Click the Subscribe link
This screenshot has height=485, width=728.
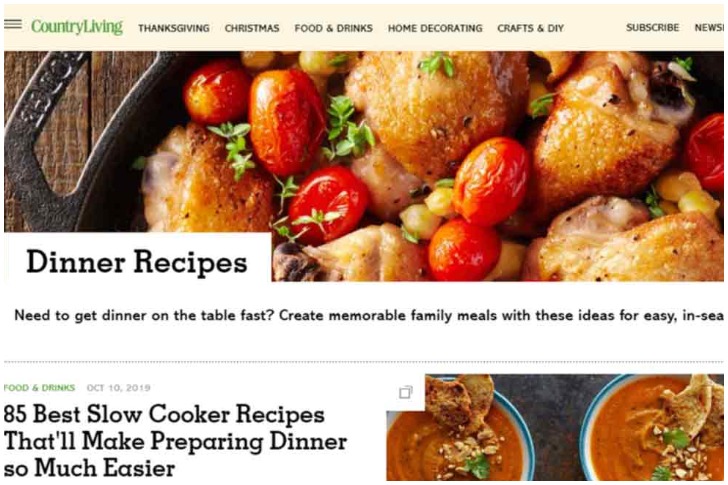[x=652, y=28]
